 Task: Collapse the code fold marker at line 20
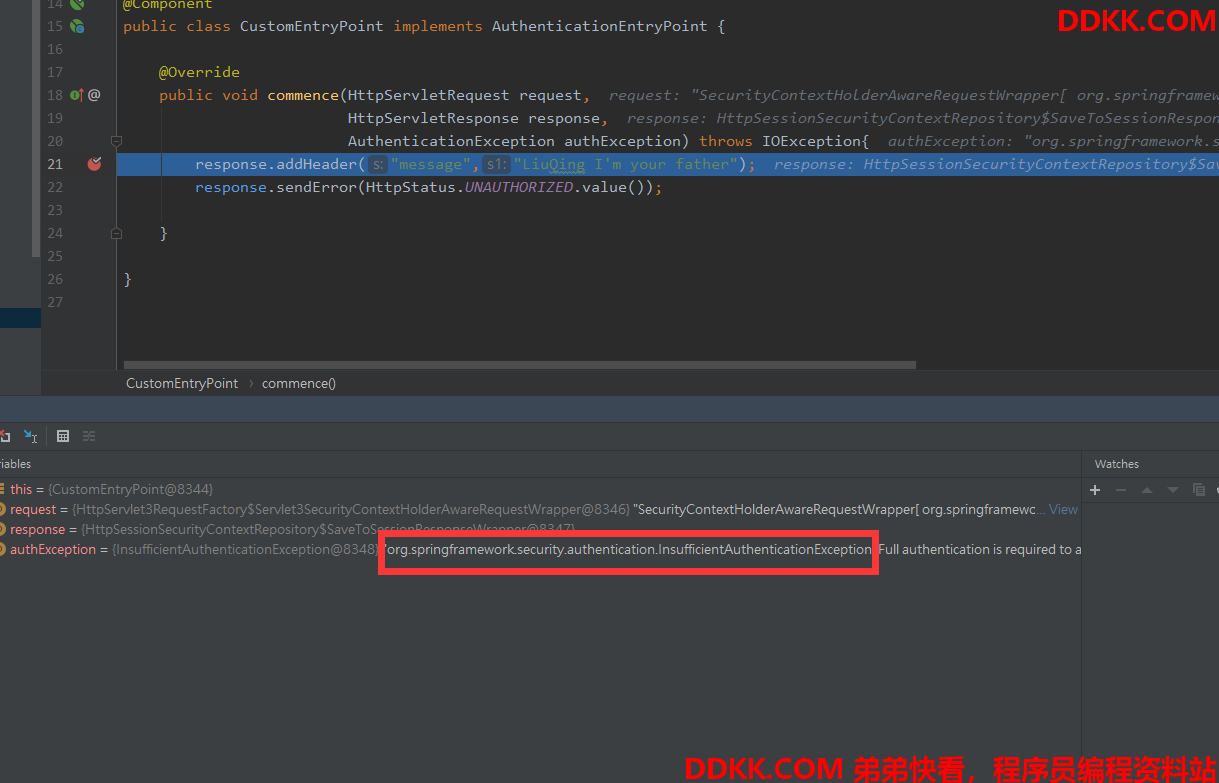(116, 141)
